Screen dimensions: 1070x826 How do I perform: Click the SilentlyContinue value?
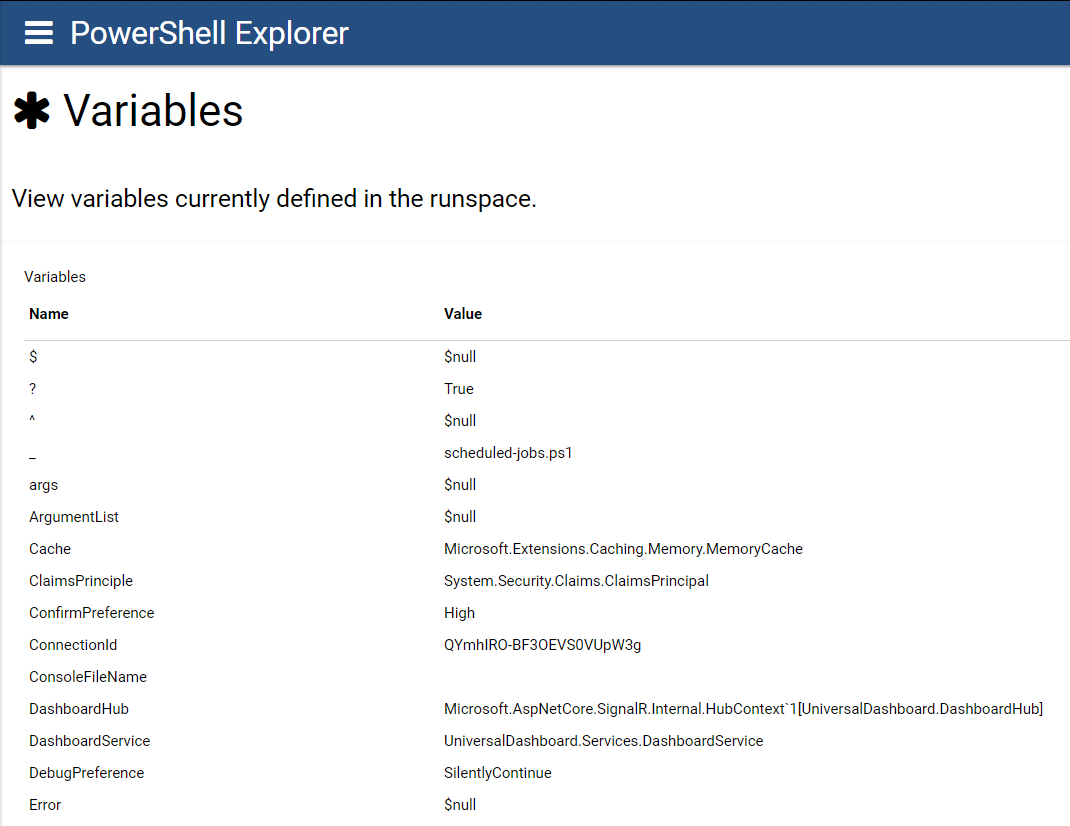(497, 773)
